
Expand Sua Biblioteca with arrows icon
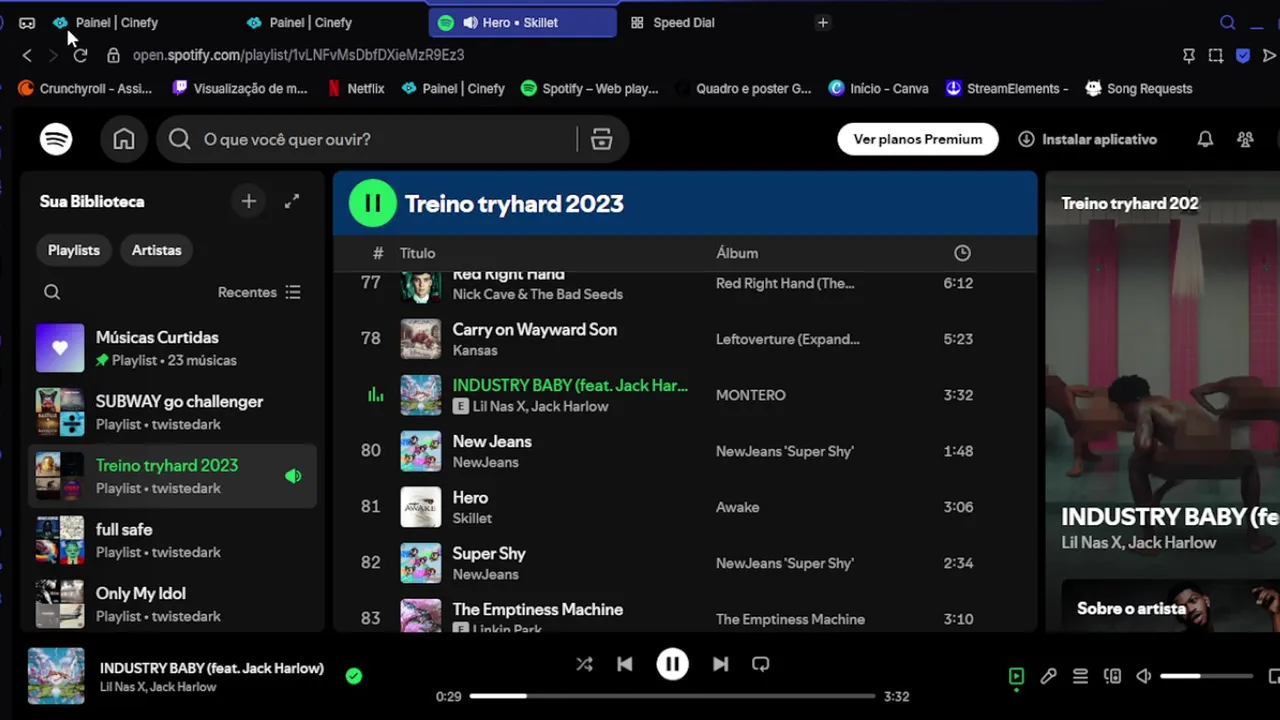[x=292, y=201]
